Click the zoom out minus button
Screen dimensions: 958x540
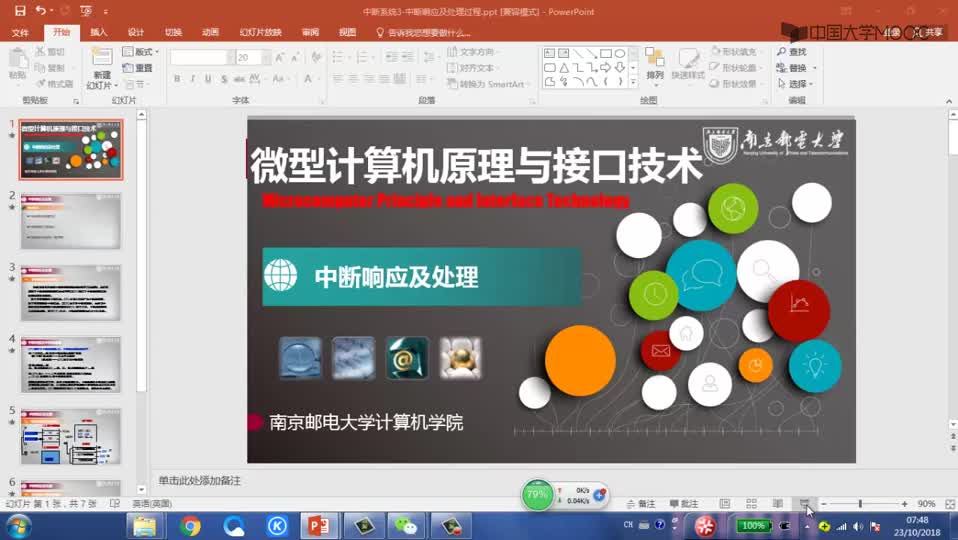tap(824, 504)
